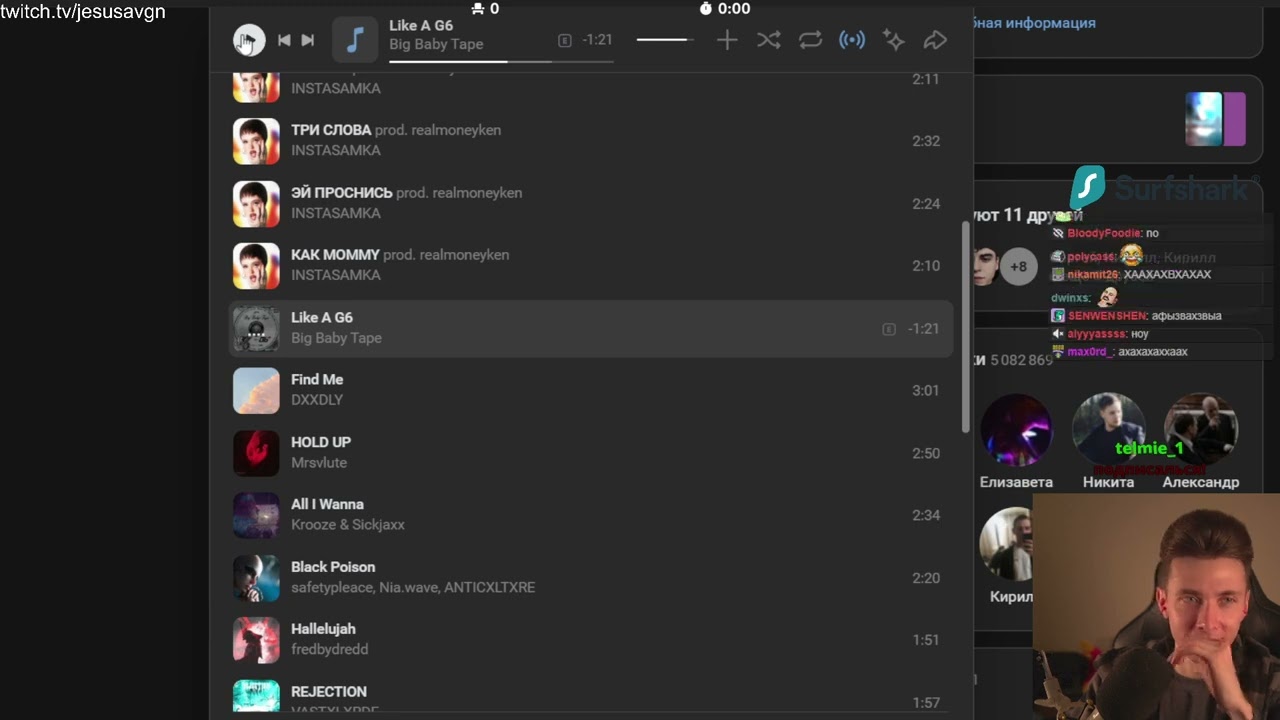Open INSTASAMKA artist under ЭЙ ПРОСНИСЬ
1280x720 pixels.
[x=336, y=213]
